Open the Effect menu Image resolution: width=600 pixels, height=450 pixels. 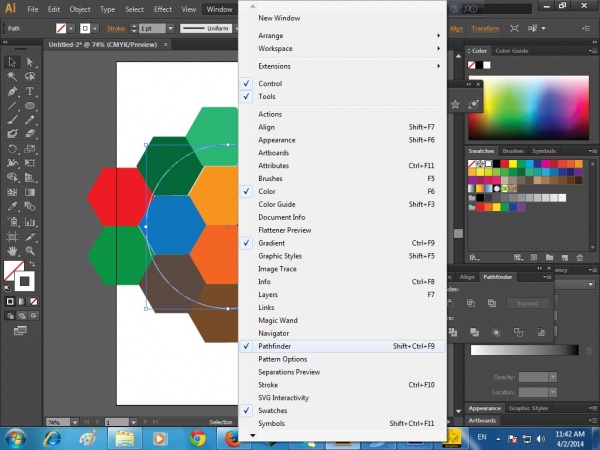tap(163, 9)
